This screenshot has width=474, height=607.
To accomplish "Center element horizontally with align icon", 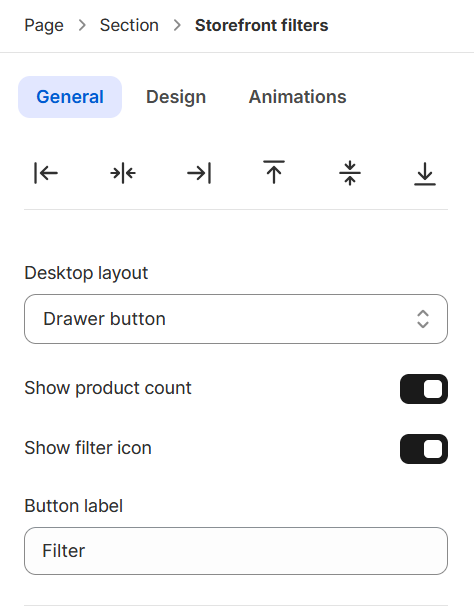I will tap(122, 173).
